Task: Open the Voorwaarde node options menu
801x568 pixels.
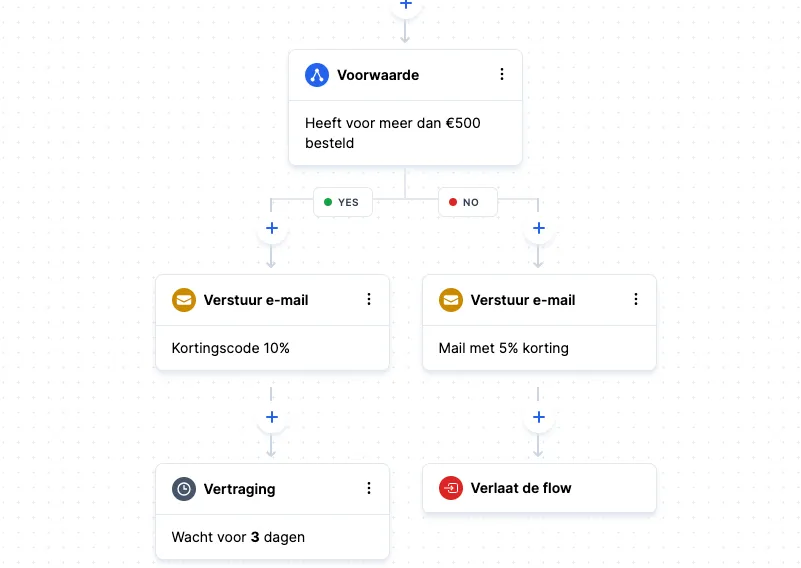Action: pyautogui.click(x=502, y=75)
